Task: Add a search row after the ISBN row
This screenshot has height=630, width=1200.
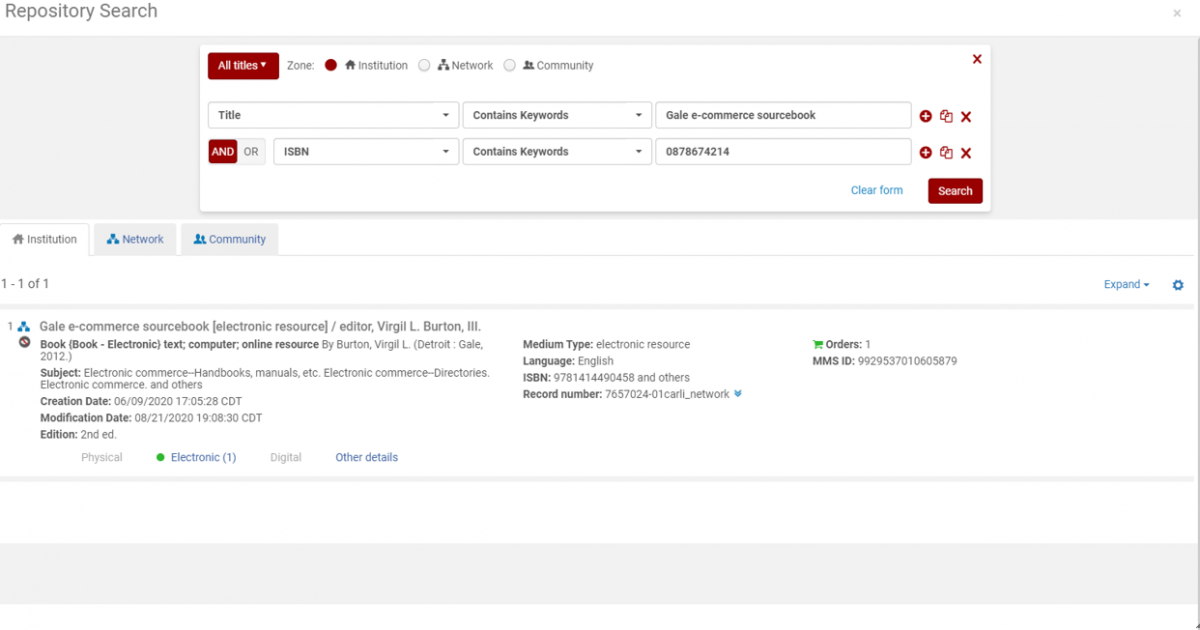Action: (925, 153)
